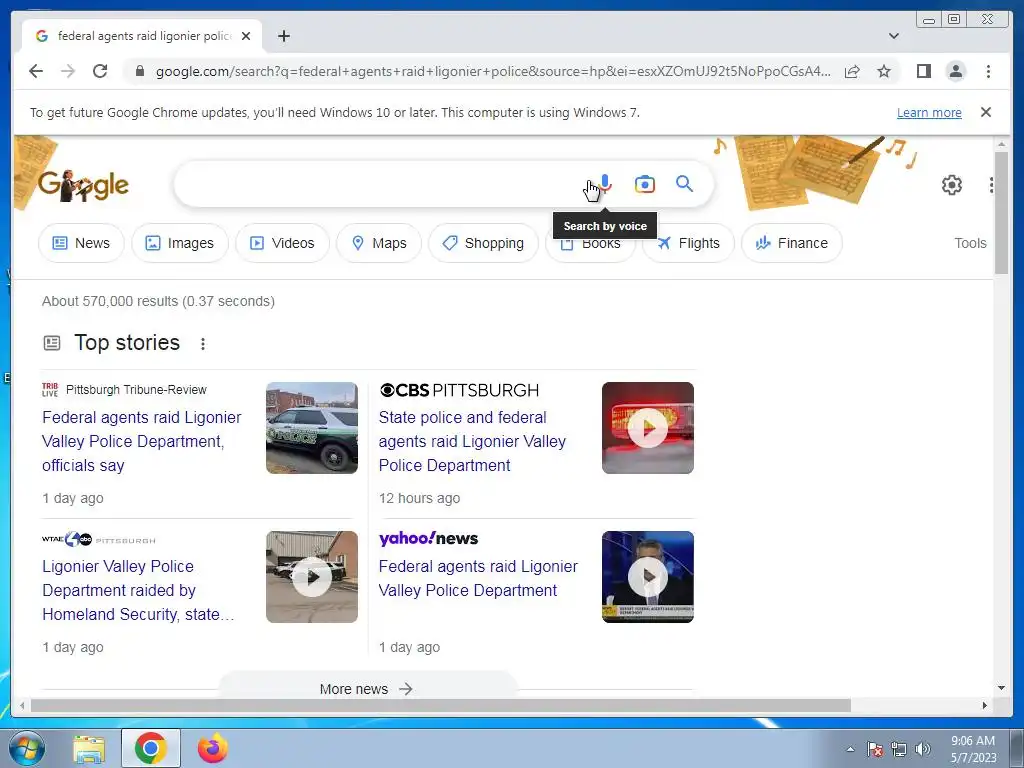Click the Google doodle logo
The width and height of the screenshot is (1024, 768).
[x=83, y=185]
